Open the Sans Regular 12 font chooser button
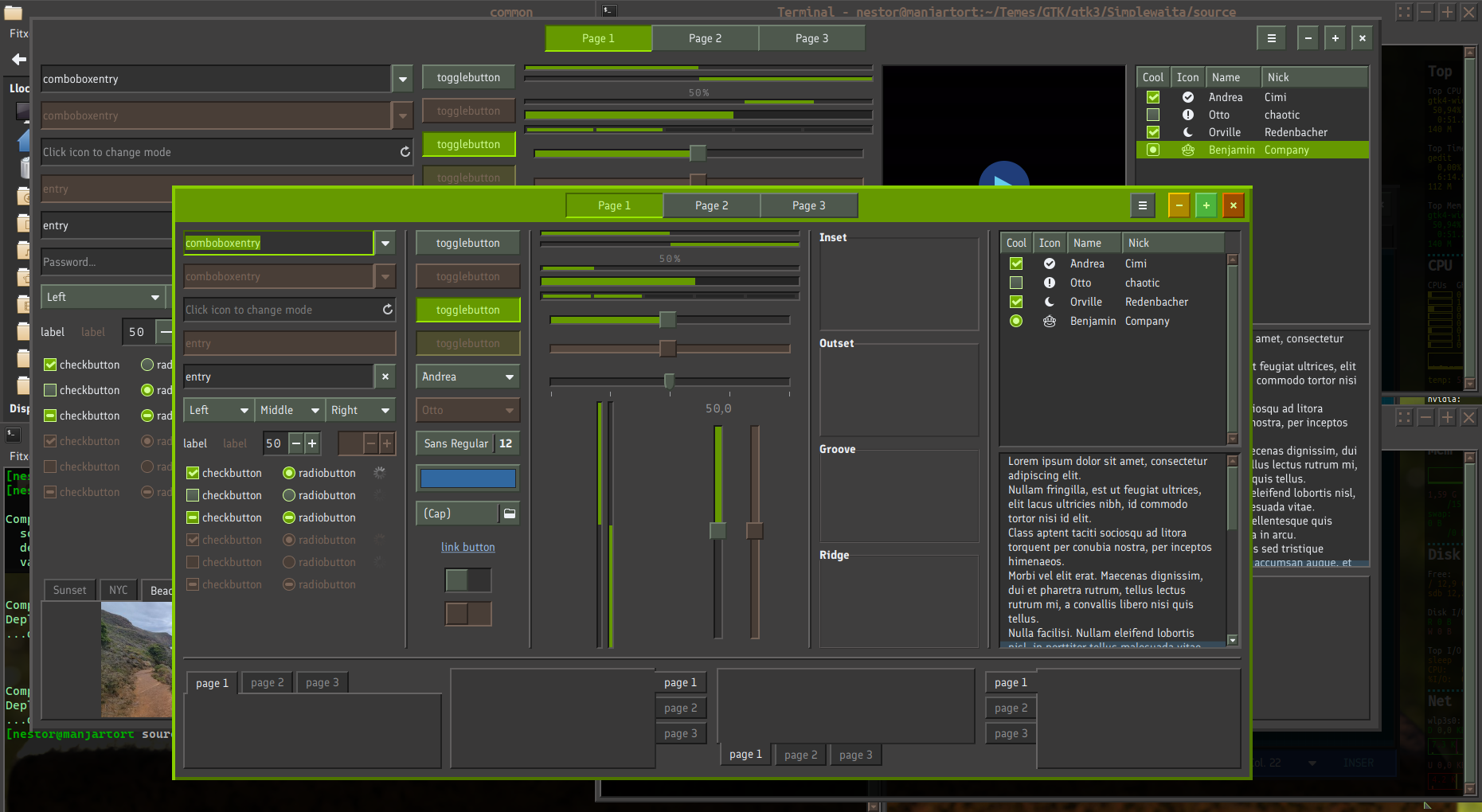This screenshot has height=812, width=1482. click(x=467, y=443)
